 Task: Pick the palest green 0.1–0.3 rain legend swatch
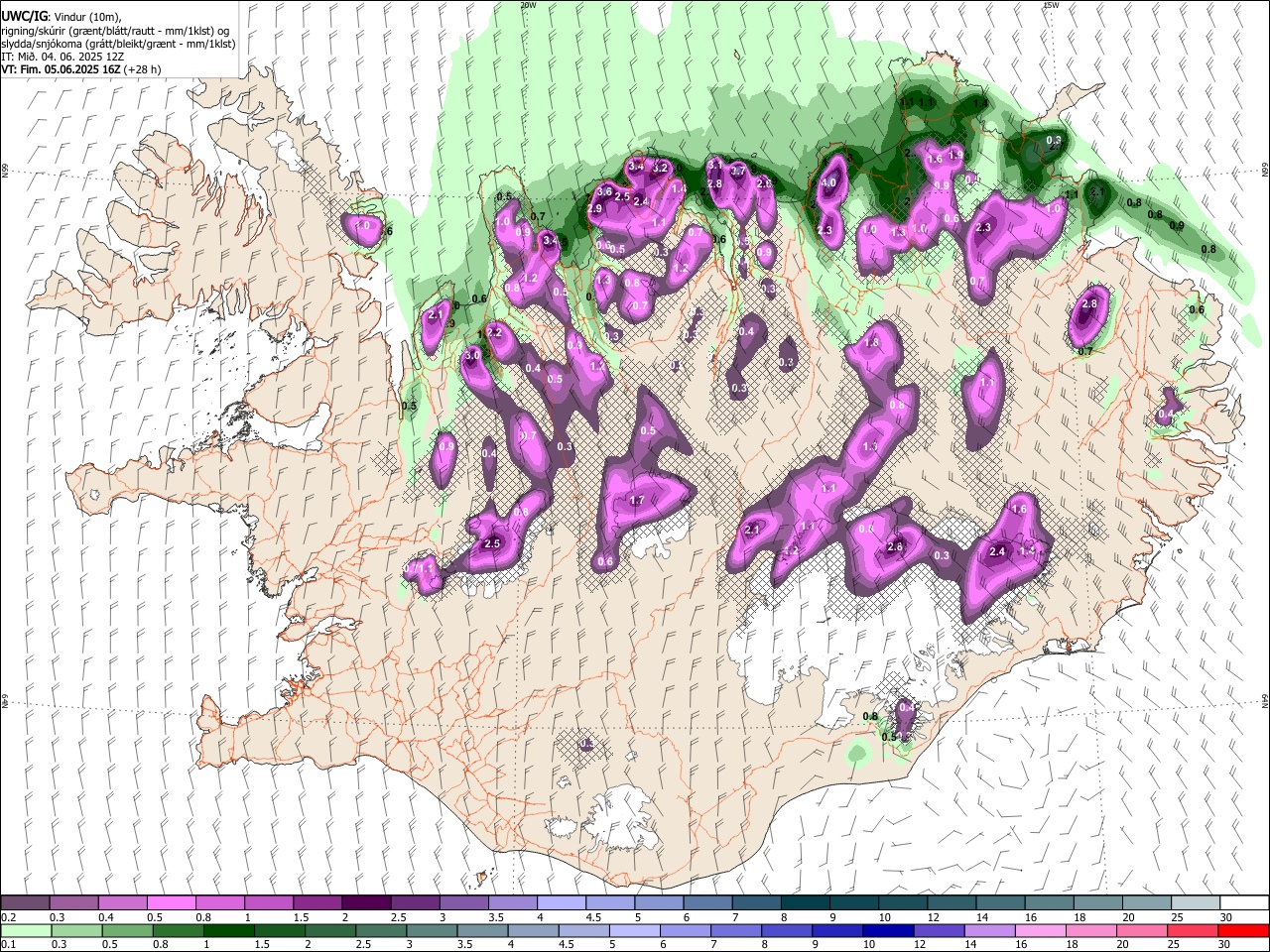[x=25, y=930]
